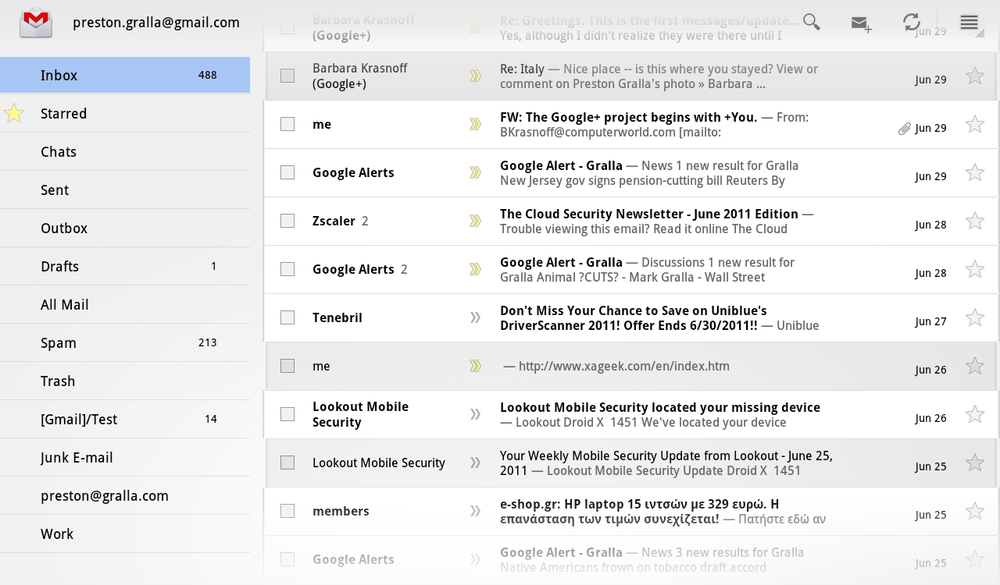Star the Google Alert - Gralla email from Jun 29
This screenshot has height=585, width=1000.
[974, 172]
